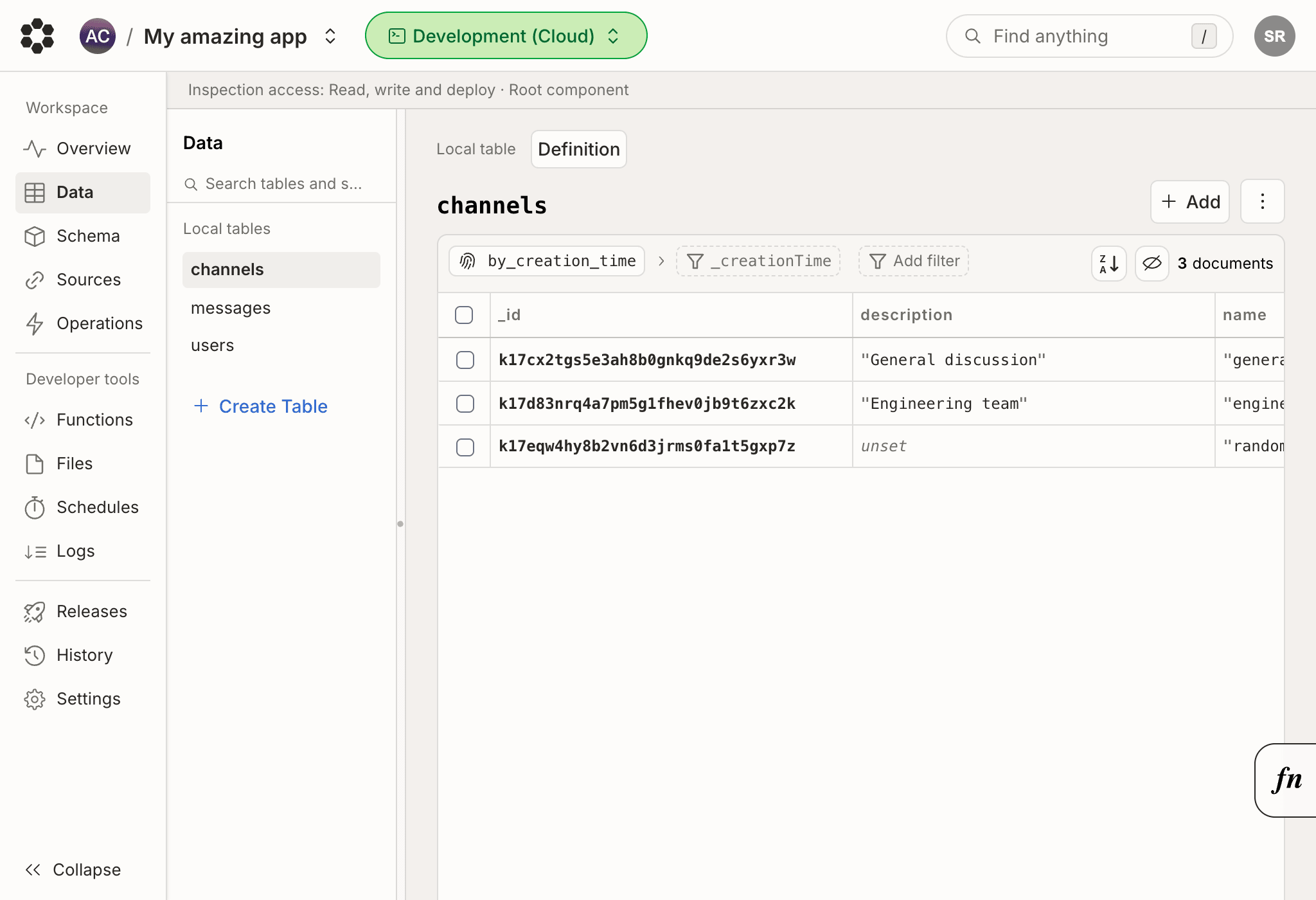Click the Sources link icon

[x=35, y=280]
